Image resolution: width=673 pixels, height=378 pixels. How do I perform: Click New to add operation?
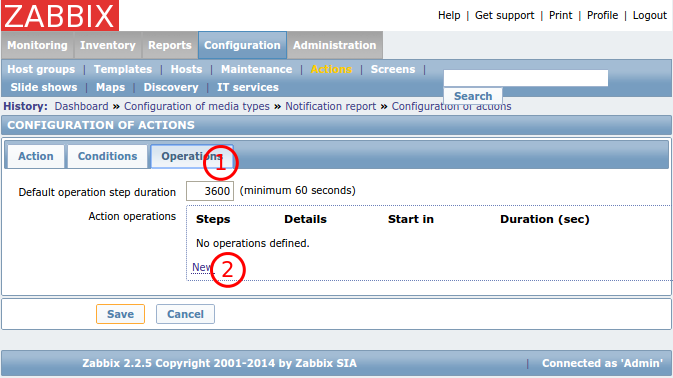(x=202, y=267)
